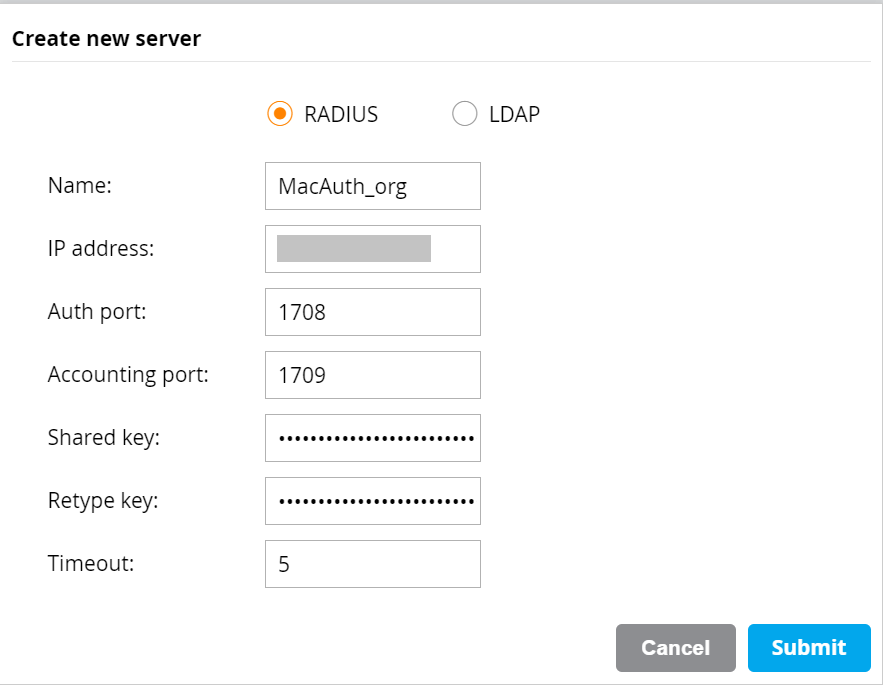Click the "Shared key:" label text
Image resolution: width=883 pixels, height=685 pixels.
104,438
